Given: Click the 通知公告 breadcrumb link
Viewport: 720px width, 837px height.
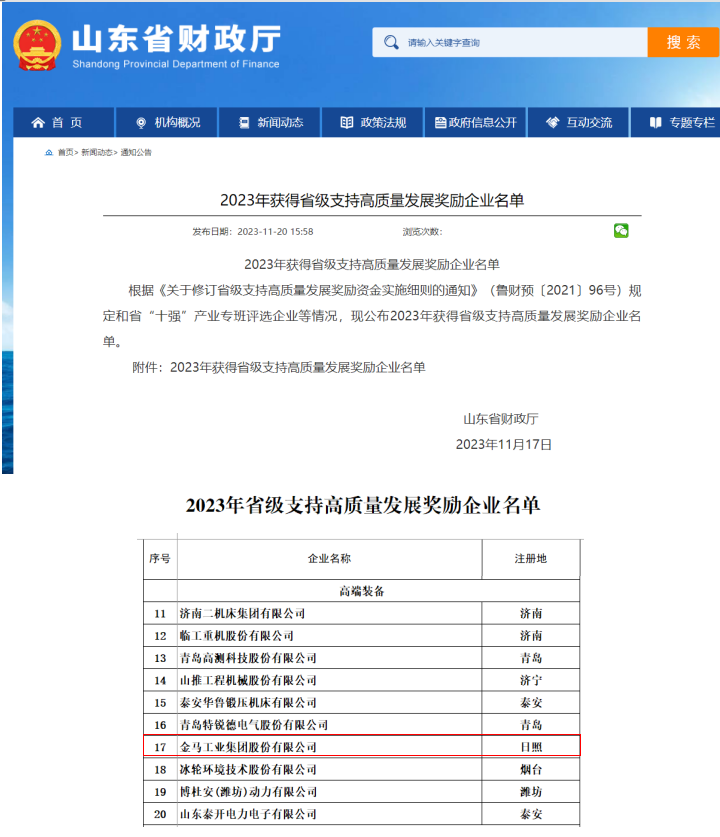Looking at the screenshot, I should (x=136, y=153).
